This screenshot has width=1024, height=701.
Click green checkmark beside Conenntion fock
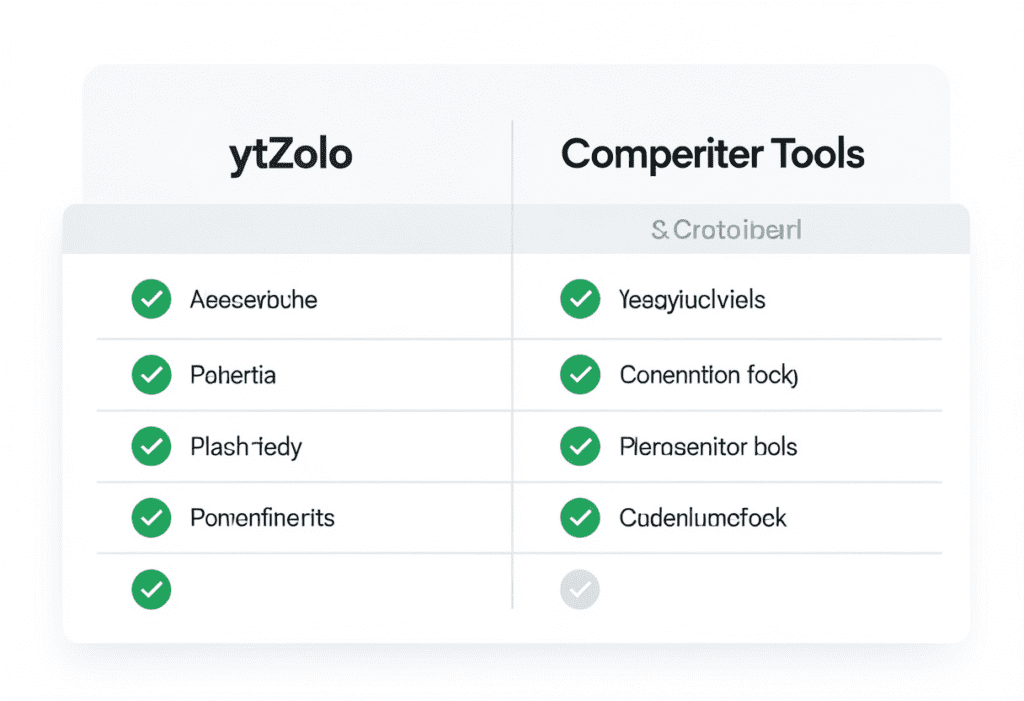click(580, 375)
